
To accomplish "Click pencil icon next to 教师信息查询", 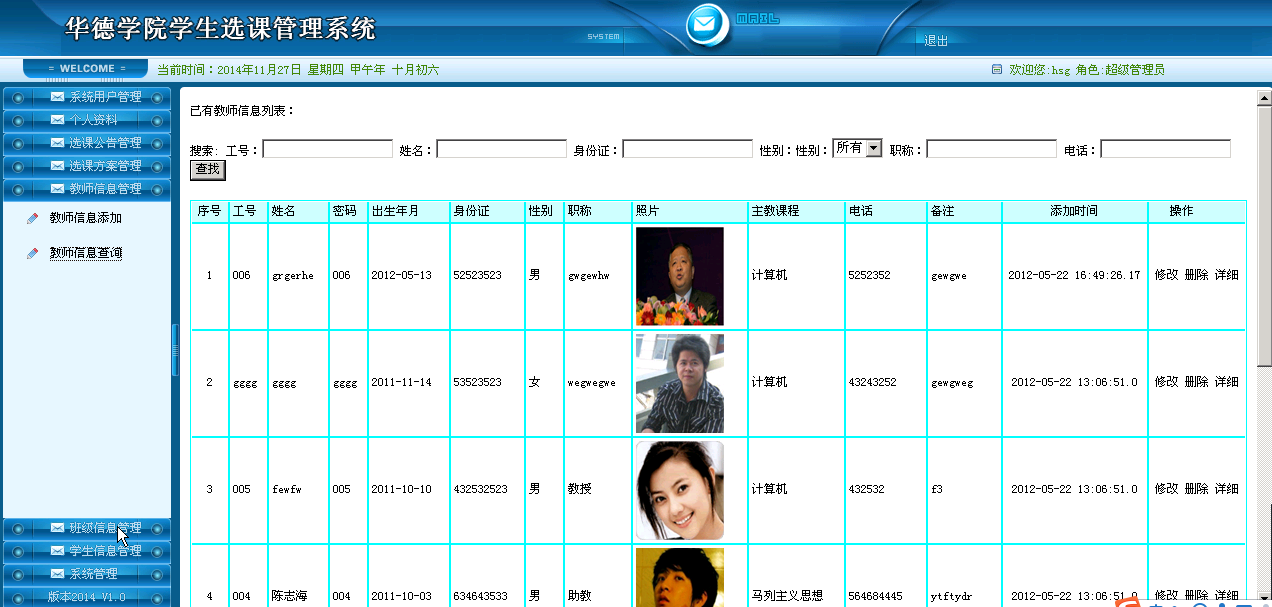I will [33, 254].
